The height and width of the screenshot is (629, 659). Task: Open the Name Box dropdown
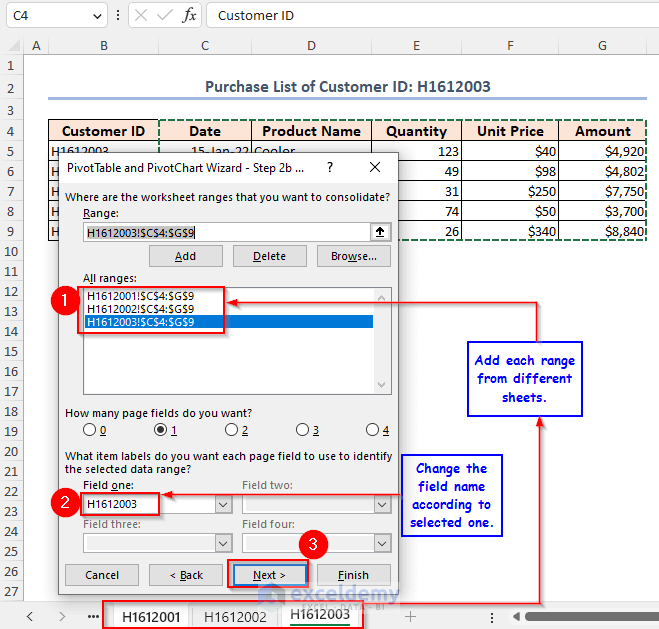[x=97, y=16]
